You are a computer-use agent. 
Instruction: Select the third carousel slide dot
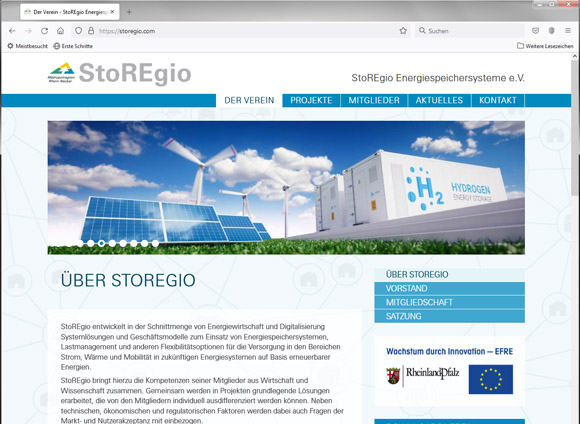(x=101, y=243)
